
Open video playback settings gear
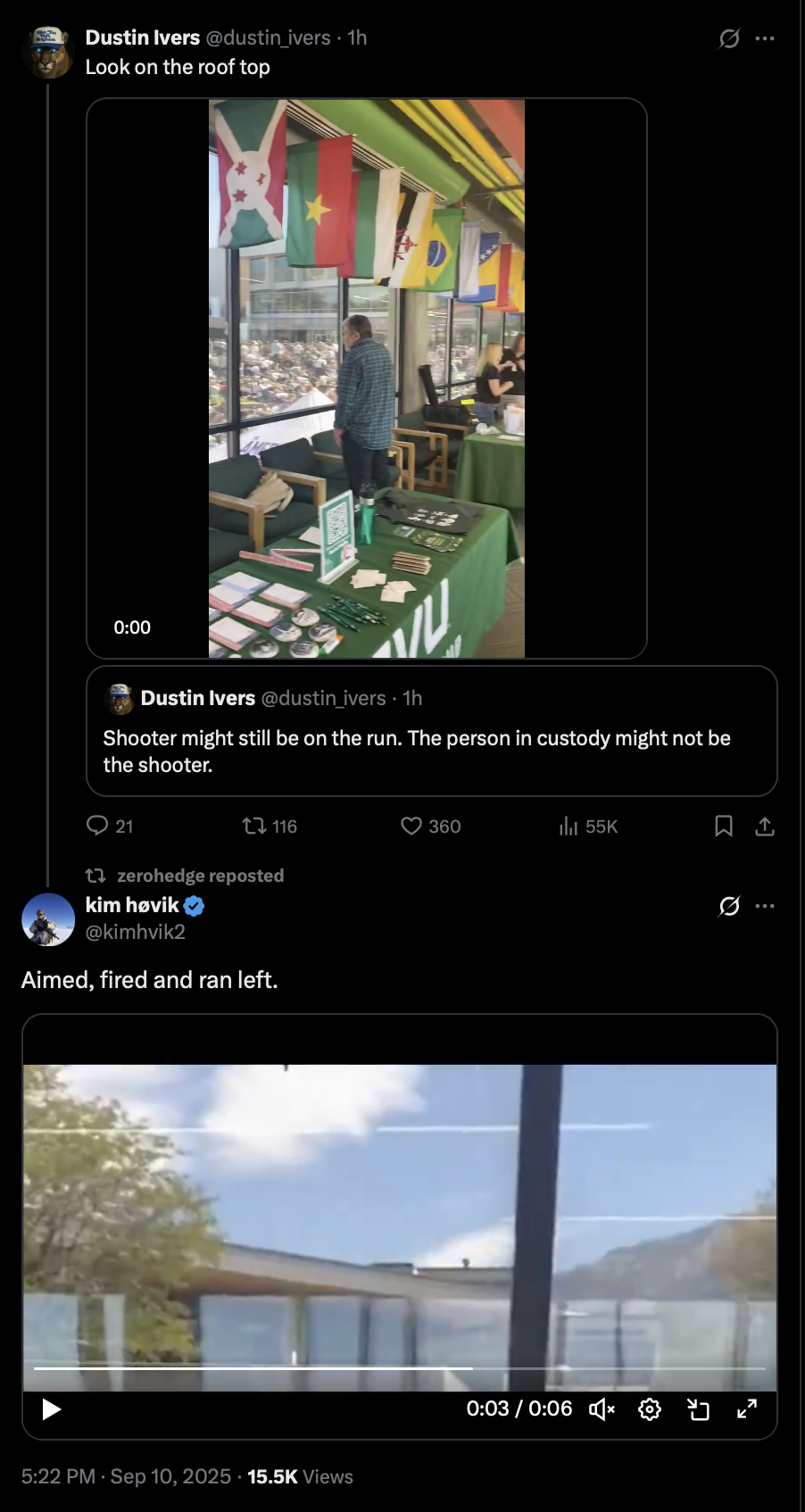[650, 1409]
